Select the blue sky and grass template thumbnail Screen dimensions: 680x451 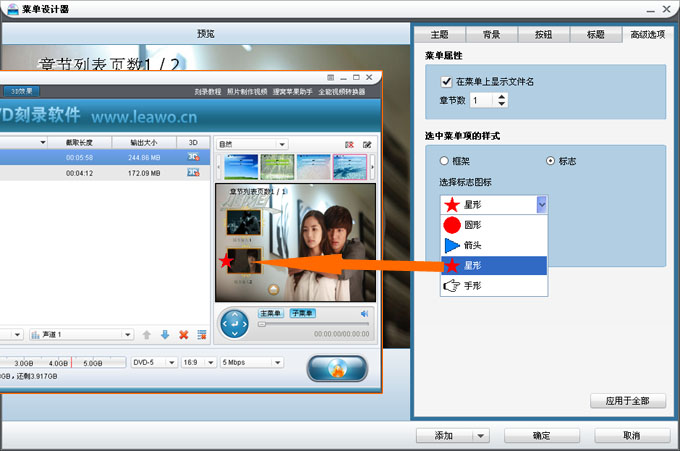pos(241,167)
